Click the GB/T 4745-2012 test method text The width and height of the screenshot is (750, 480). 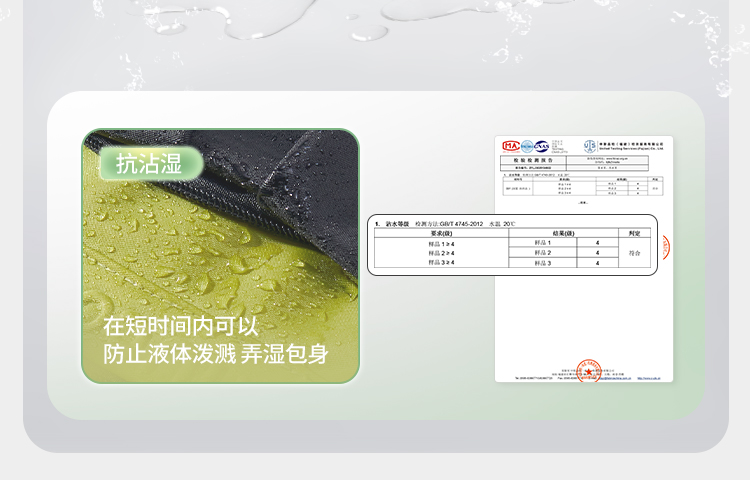coord(461,224)
